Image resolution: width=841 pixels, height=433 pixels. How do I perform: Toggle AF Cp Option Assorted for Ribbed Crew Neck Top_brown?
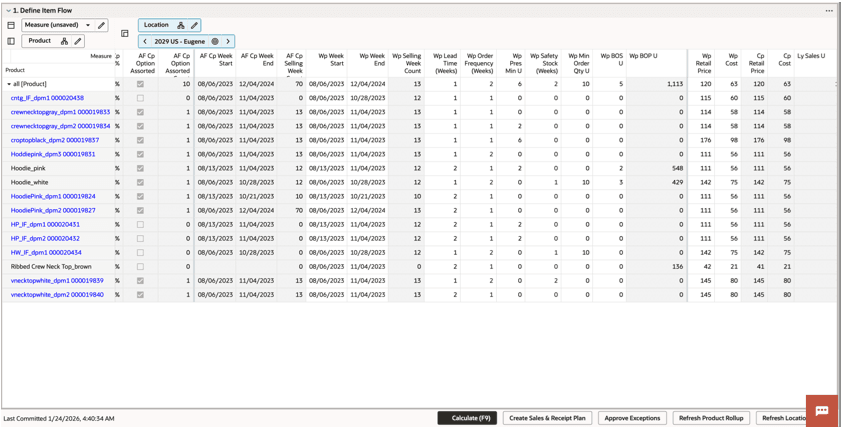(x=141, y=266)
